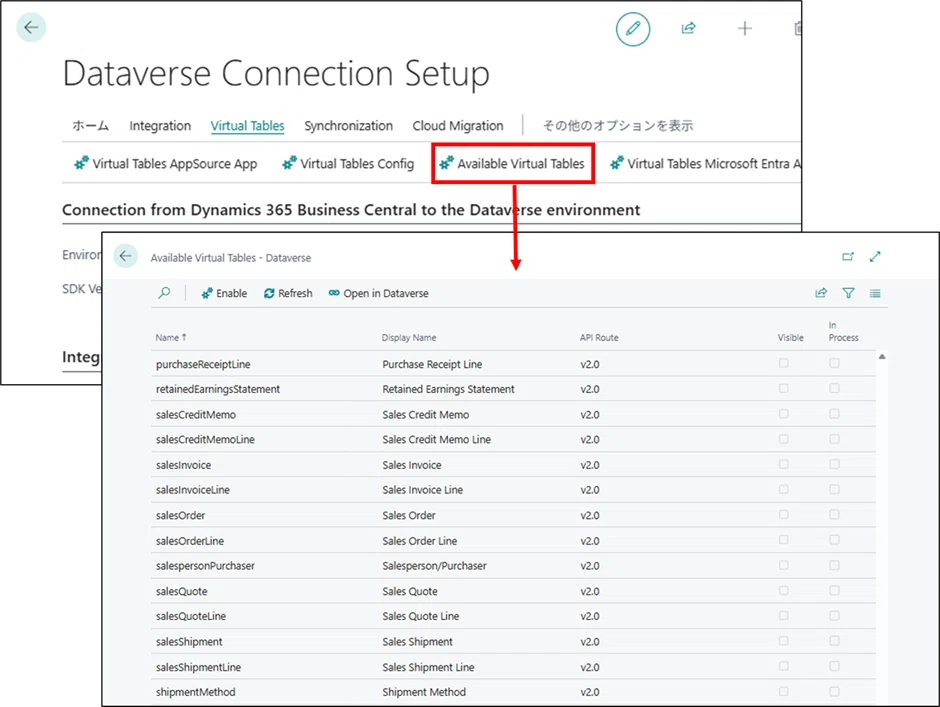Toggle Visible checkbox for salesShipment
940x707 pixels.
pyautogui.click(x=784, y=640)
